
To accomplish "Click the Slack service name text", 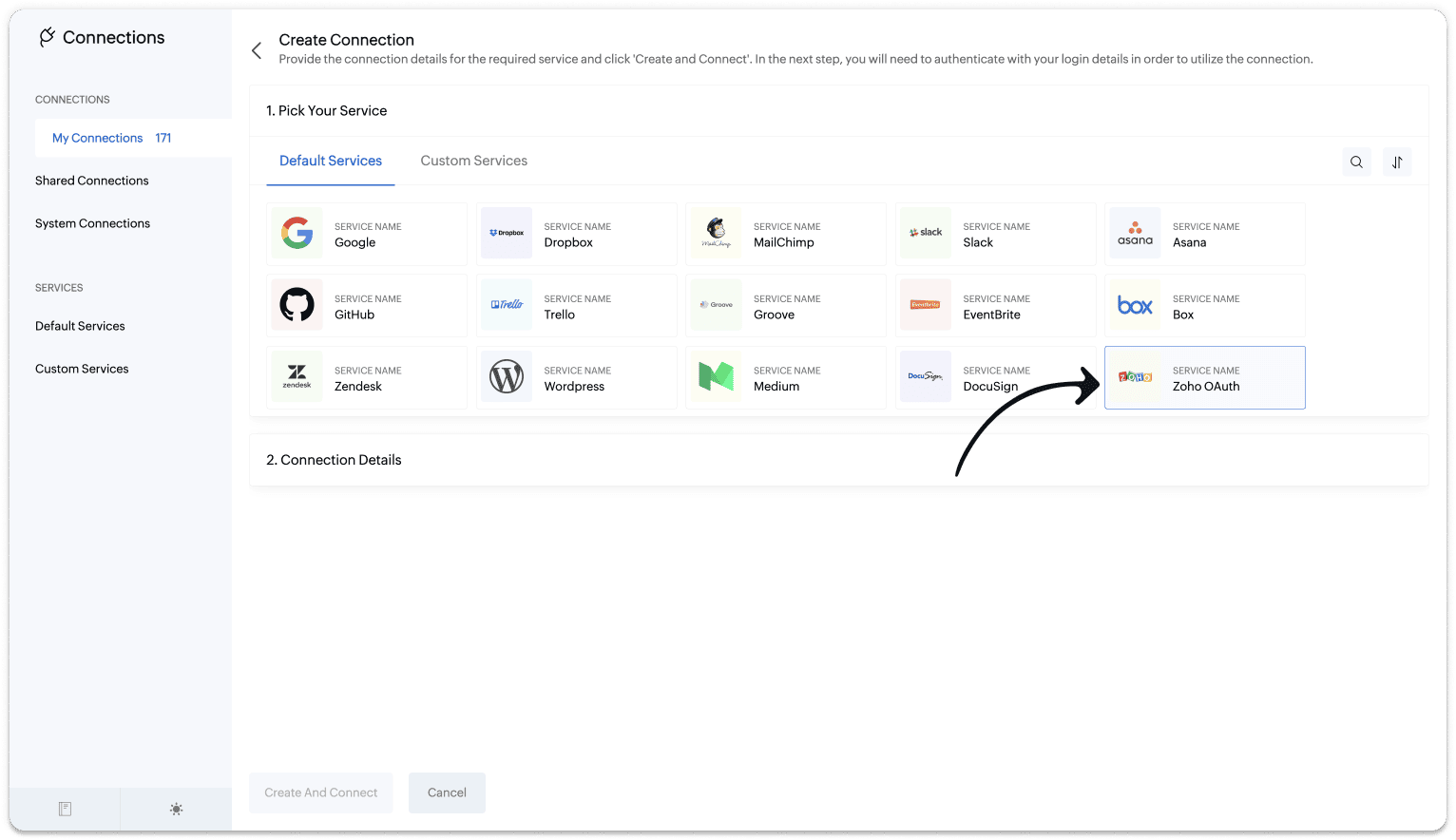I will pyautogui.click(x=978, y=243).
